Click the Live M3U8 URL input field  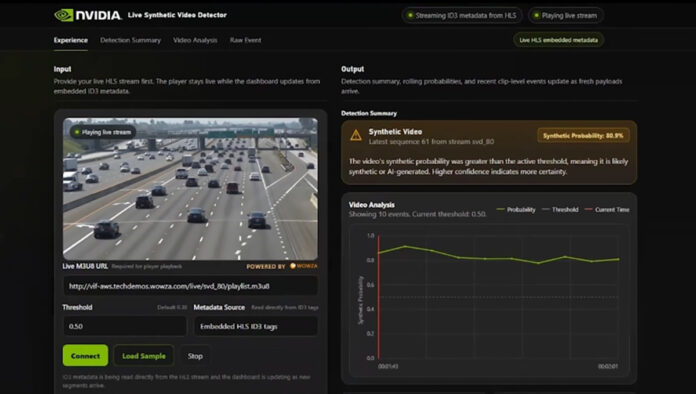click(190, 286)
